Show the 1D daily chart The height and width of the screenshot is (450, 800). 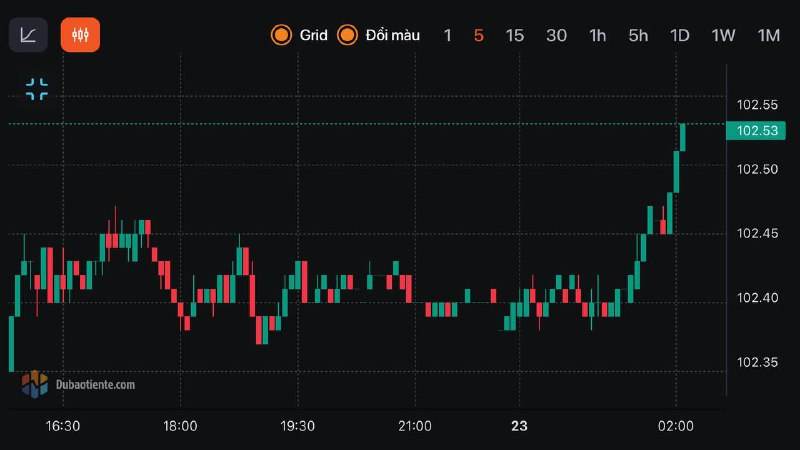pos(680,35)
